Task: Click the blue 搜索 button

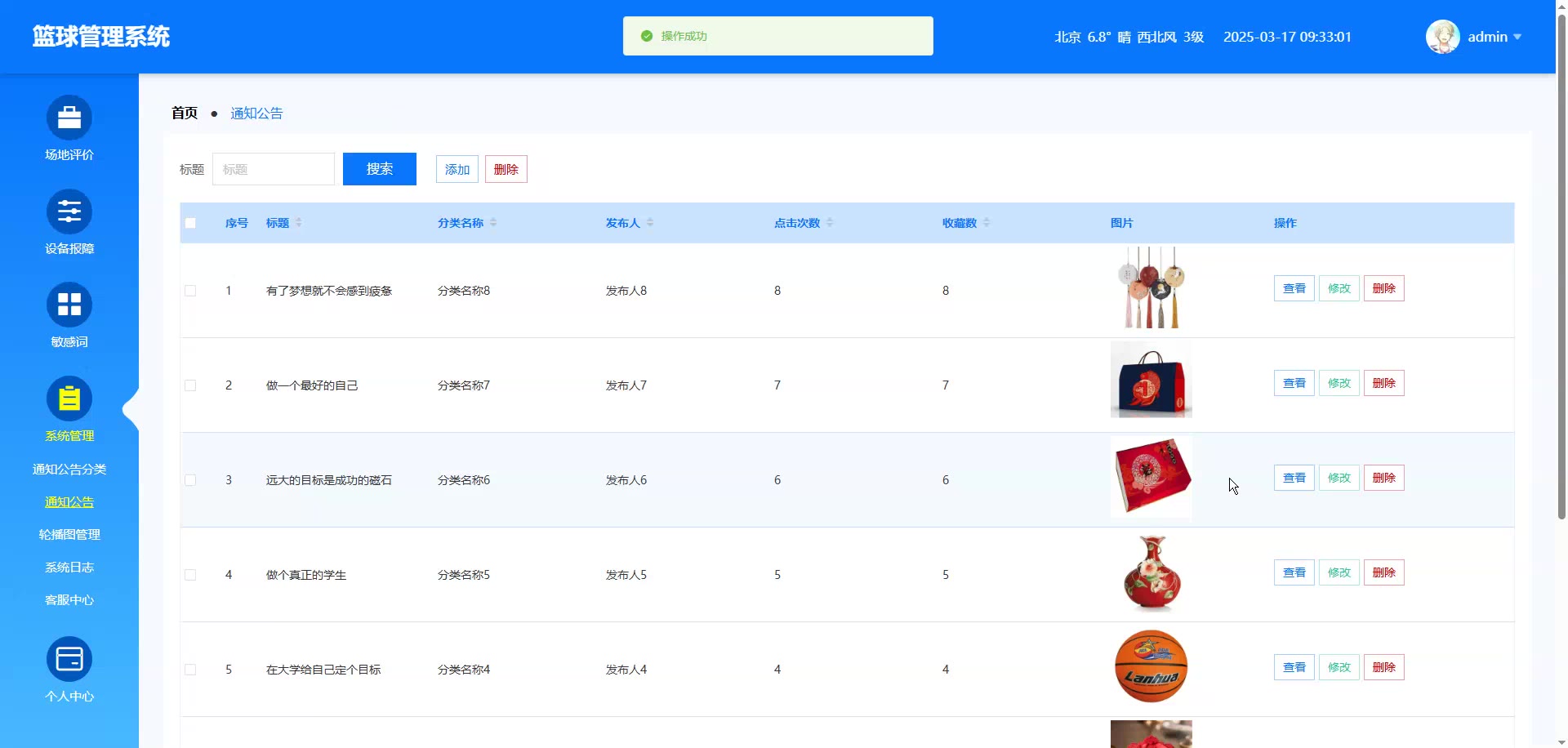Action: point(380,169)
